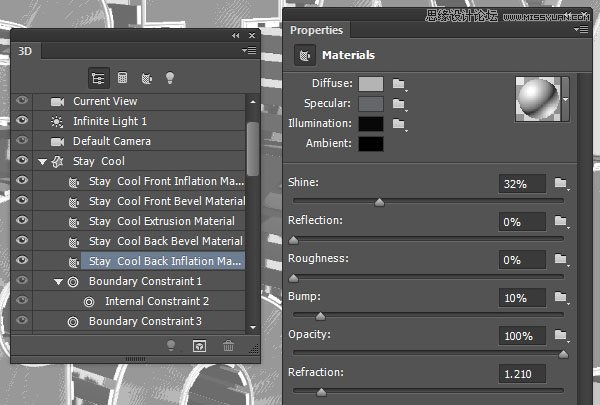
Task: Select Boundary Constraint 1 row
Action: point(139,281)
